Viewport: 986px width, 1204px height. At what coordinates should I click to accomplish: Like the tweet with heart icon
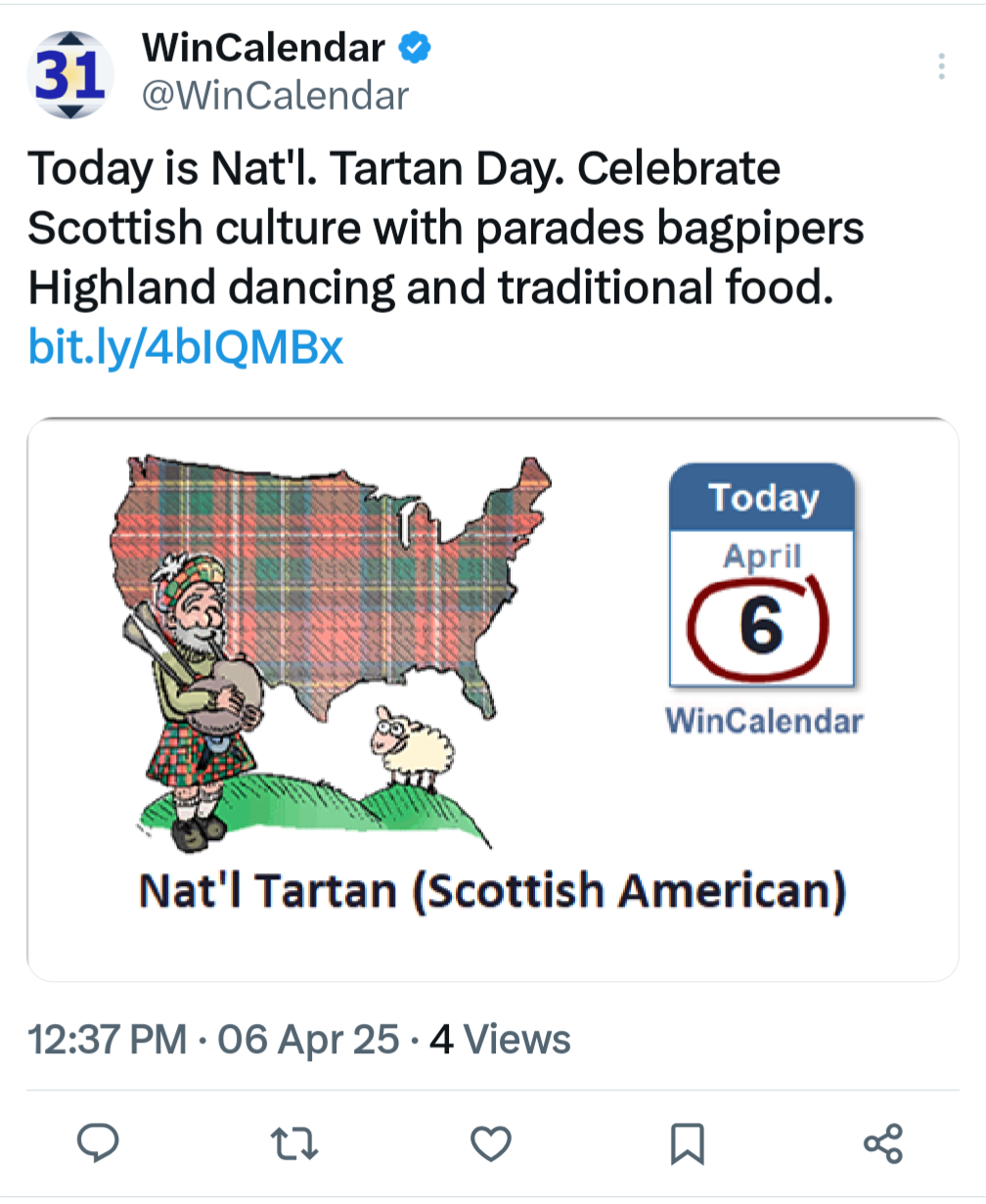coord(491,1142)
